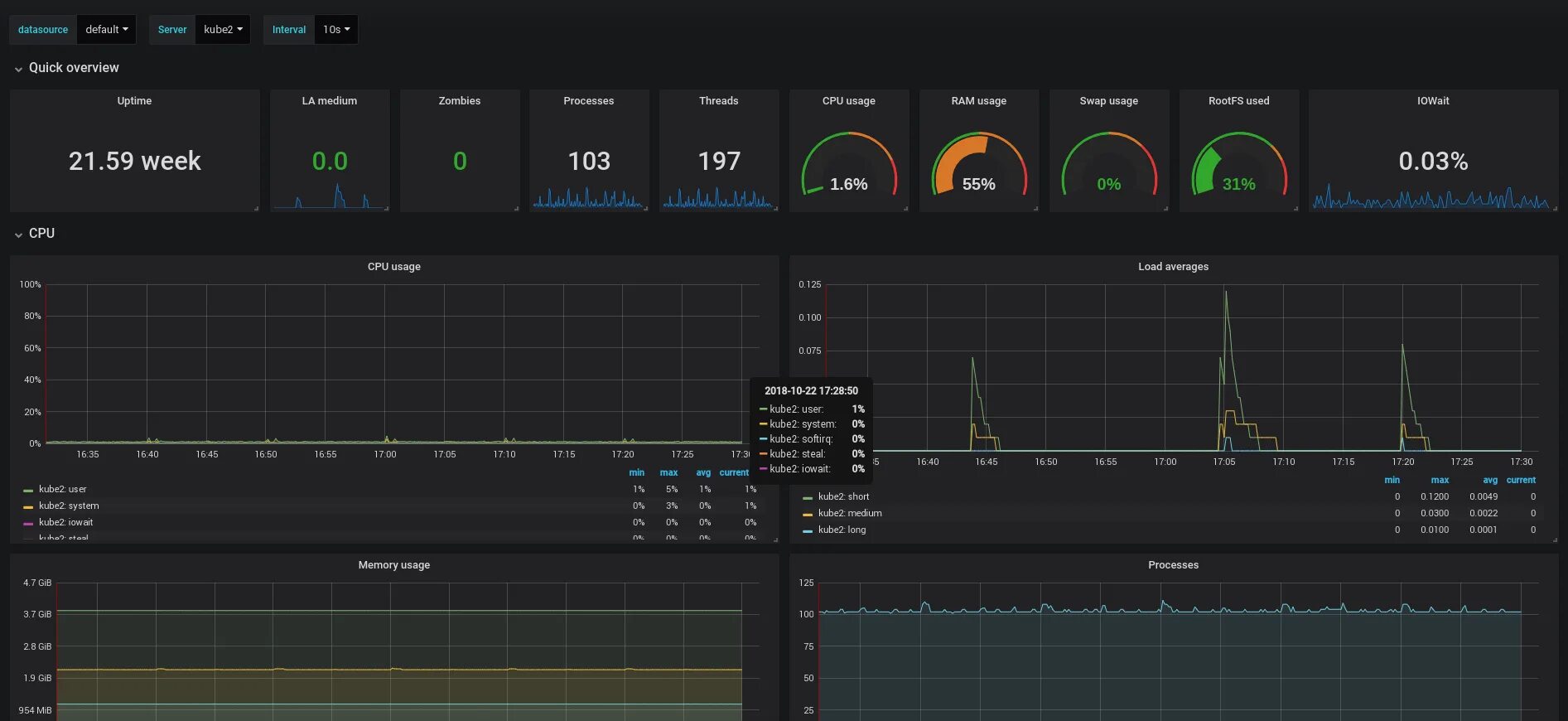
Task: Click the 197 threads stat value
Action: [x=719, y=161]
